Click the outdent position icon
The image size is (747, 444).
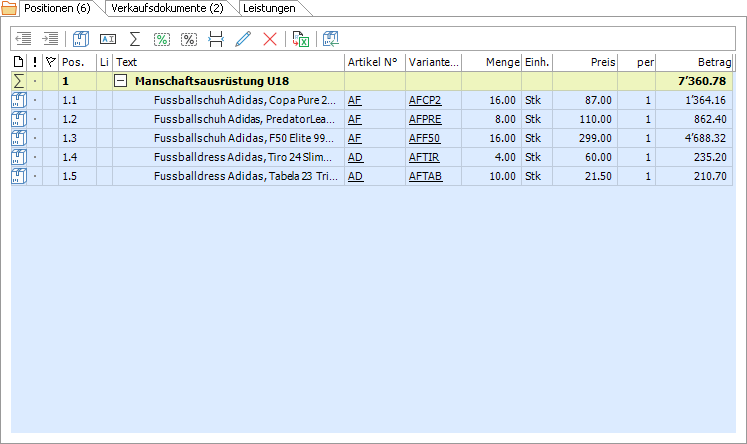click(24, 39)
